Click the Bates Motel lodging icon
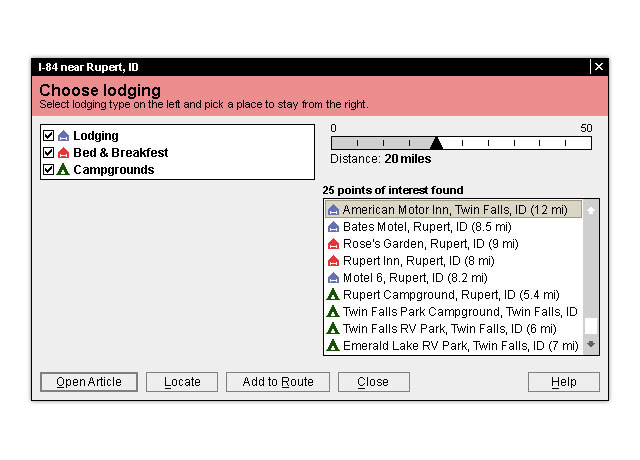Image resolution: width=640 pixels, height=460 pixels. (x=334, y=227)
